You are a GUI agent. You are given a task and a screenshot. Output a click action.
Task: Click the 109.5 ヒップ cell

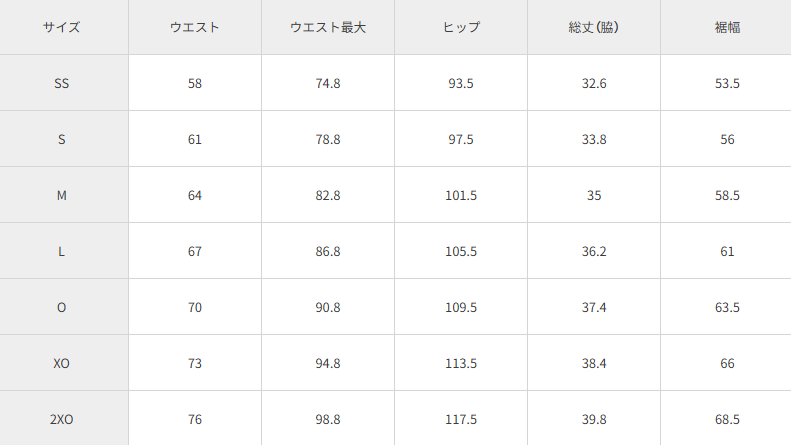tap(461, 307)
